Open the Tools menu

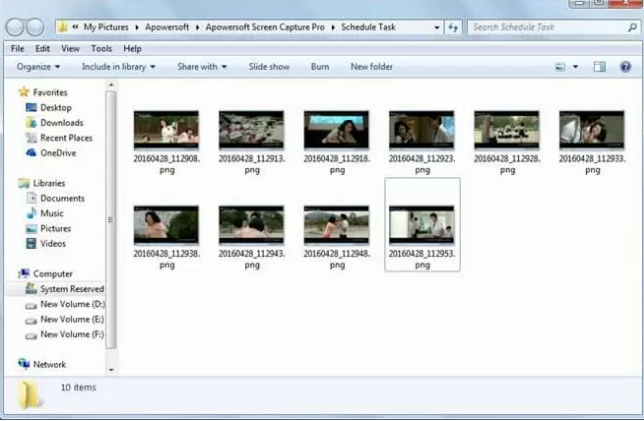(x=101, y=48)
